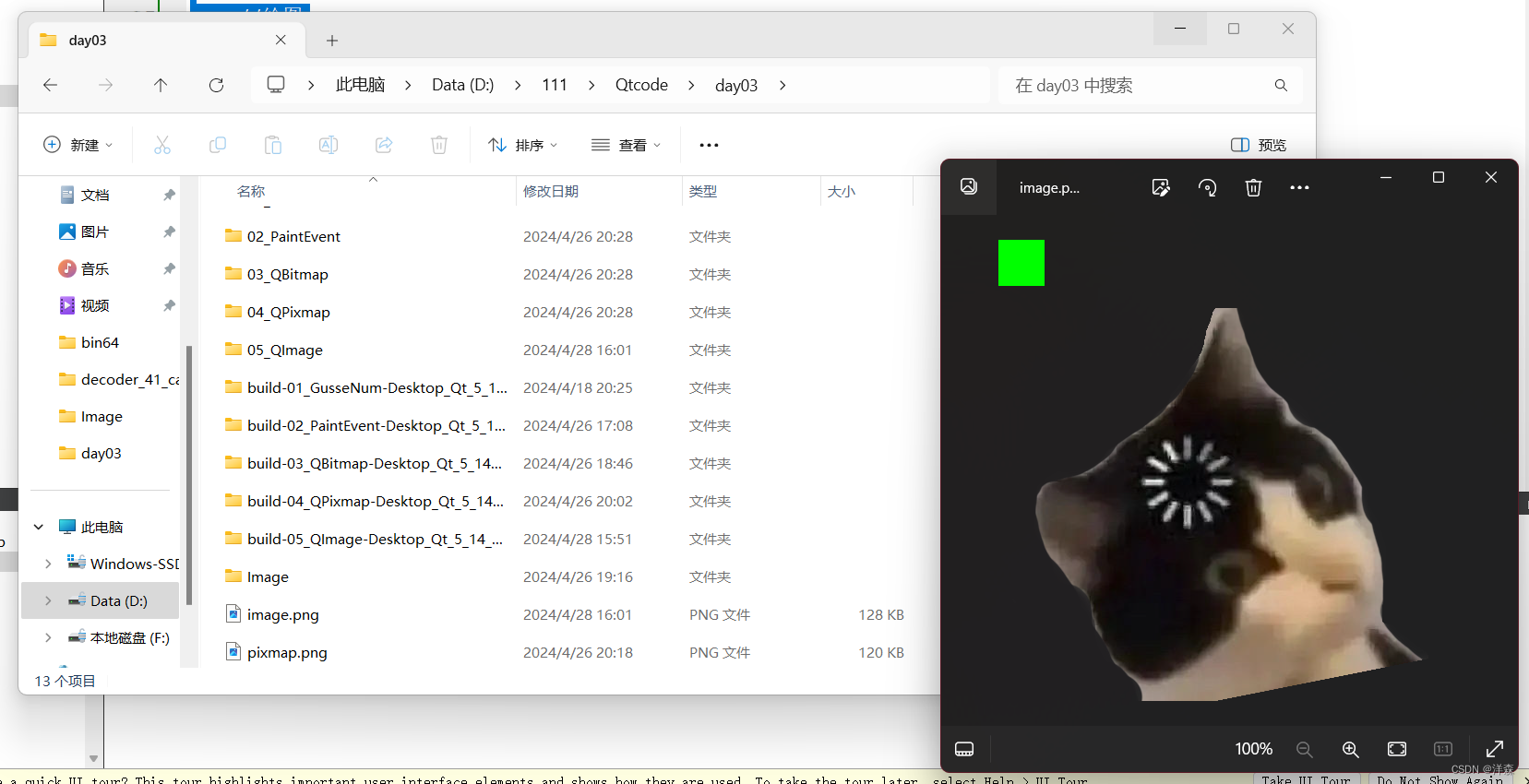Image resolution: width=1529 pixels, height=784 pixels.
Task: Click the Cut scissors icon
Action: point(162,145)
